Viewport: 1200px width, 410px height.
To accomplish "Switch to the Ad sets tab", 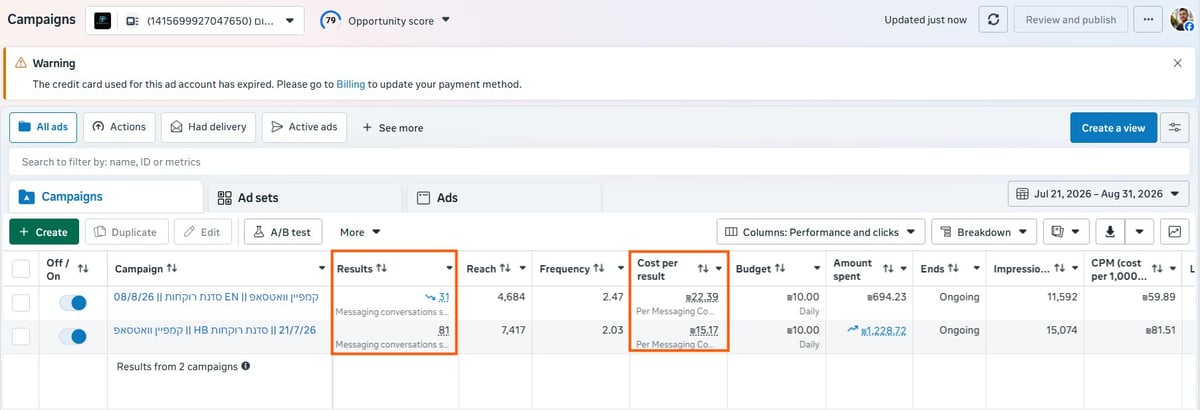I will (304, 198).
